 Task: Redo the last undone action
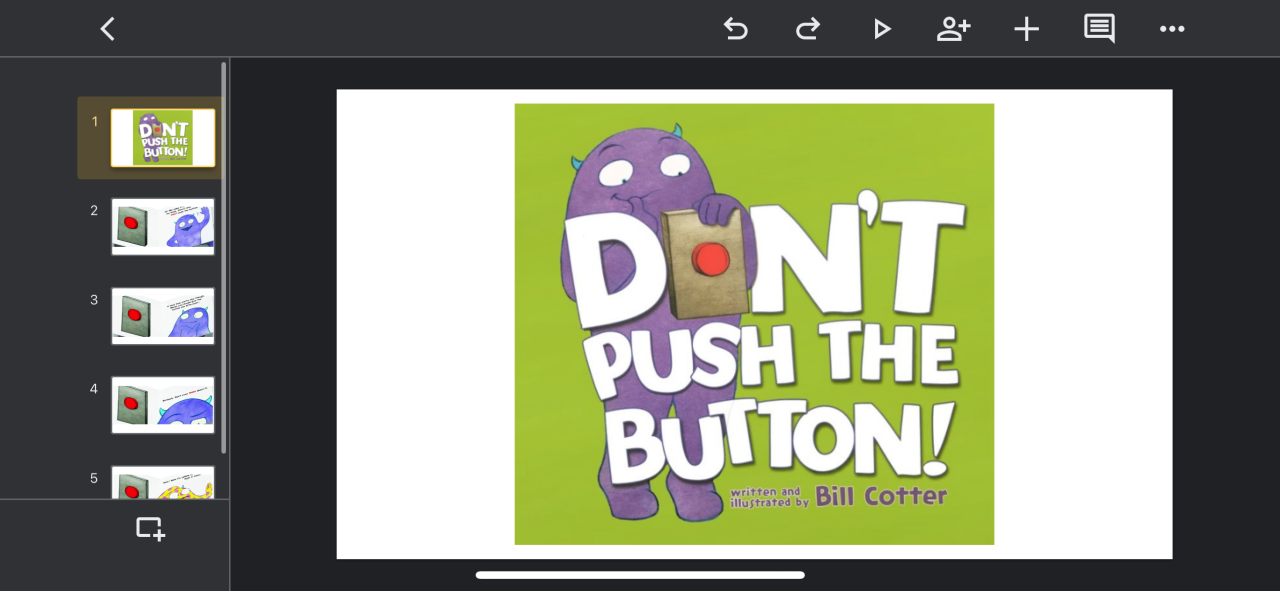[807, 29]
